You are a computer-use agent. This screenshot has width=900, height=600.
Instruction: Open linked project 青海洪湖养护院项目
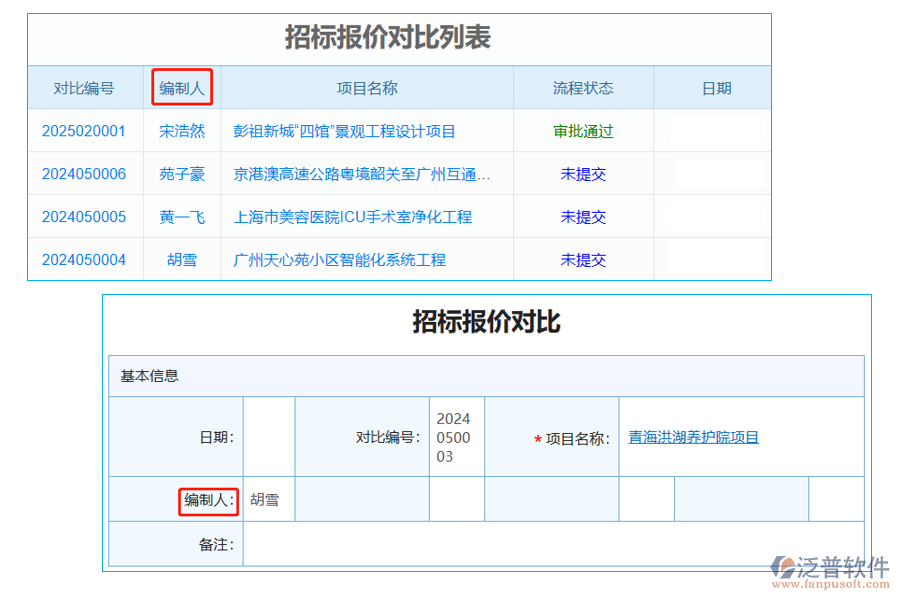point(691,437)
